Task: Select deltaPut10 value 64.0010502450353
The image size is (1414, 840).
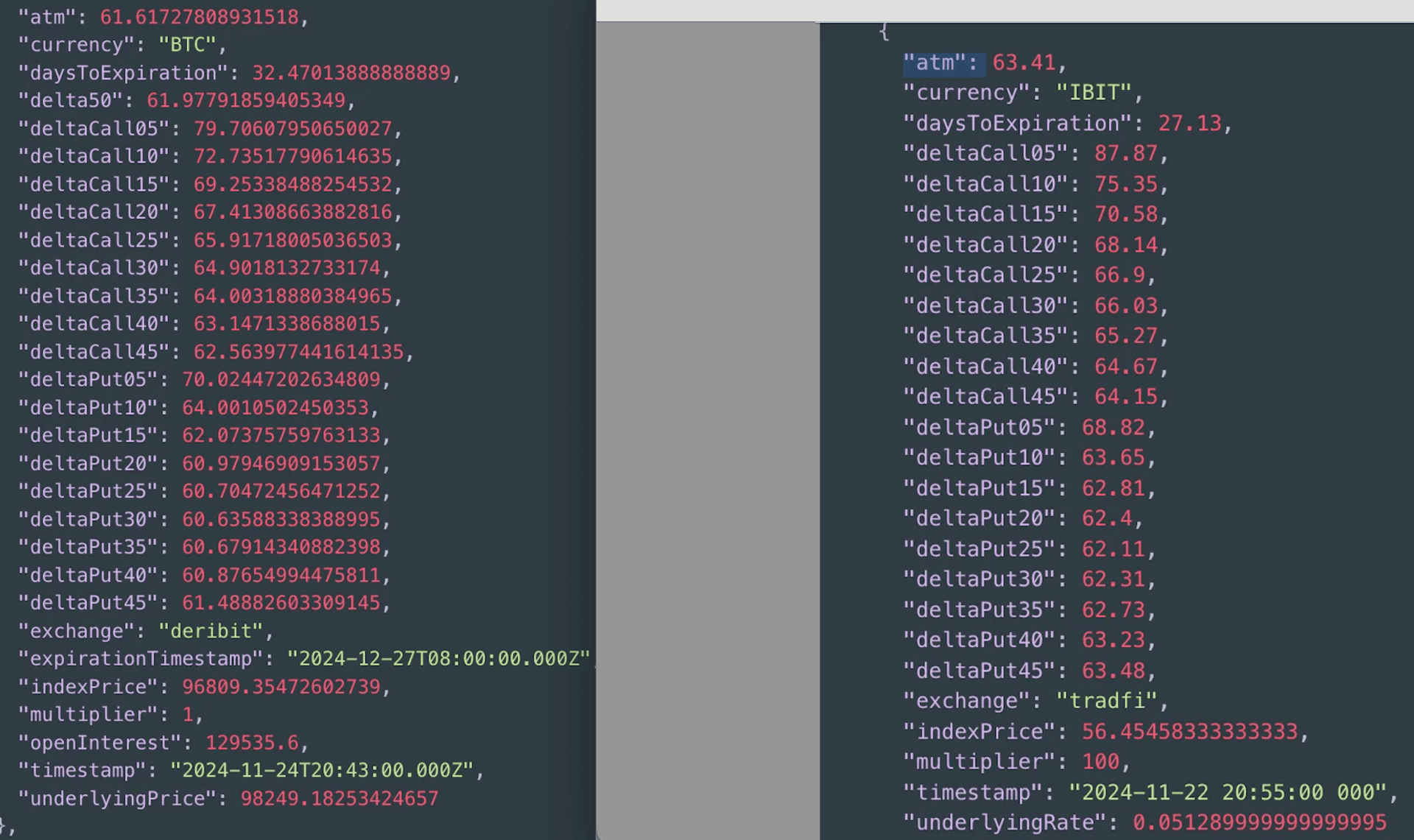Action: click(x=275, y=408)
